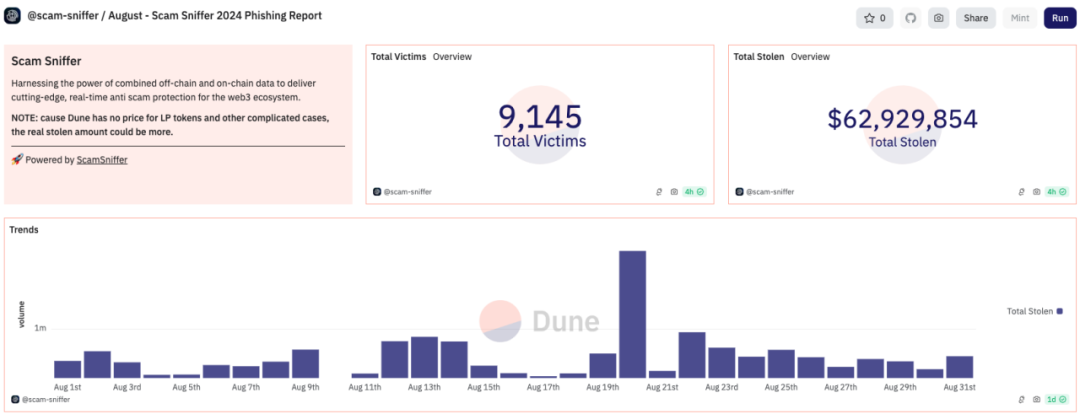Open query link icon in Total Victims panel

tap(659, 191)
